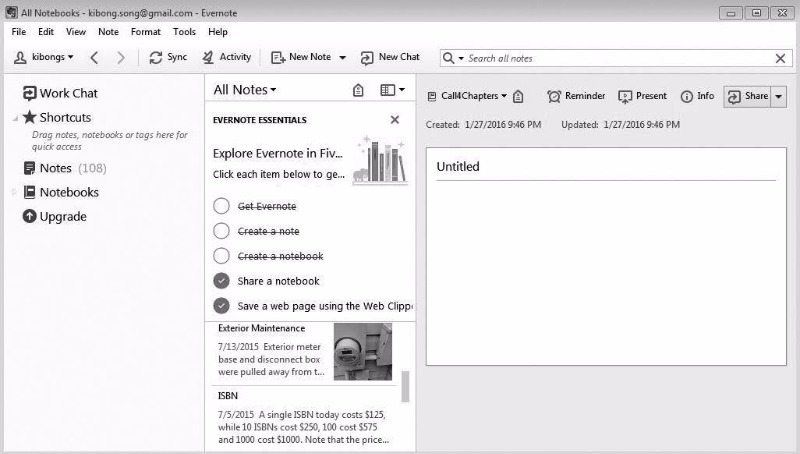Click Explore Evernote in Five heading
This screenshot has height=454, width=800.
pos(278,153)
